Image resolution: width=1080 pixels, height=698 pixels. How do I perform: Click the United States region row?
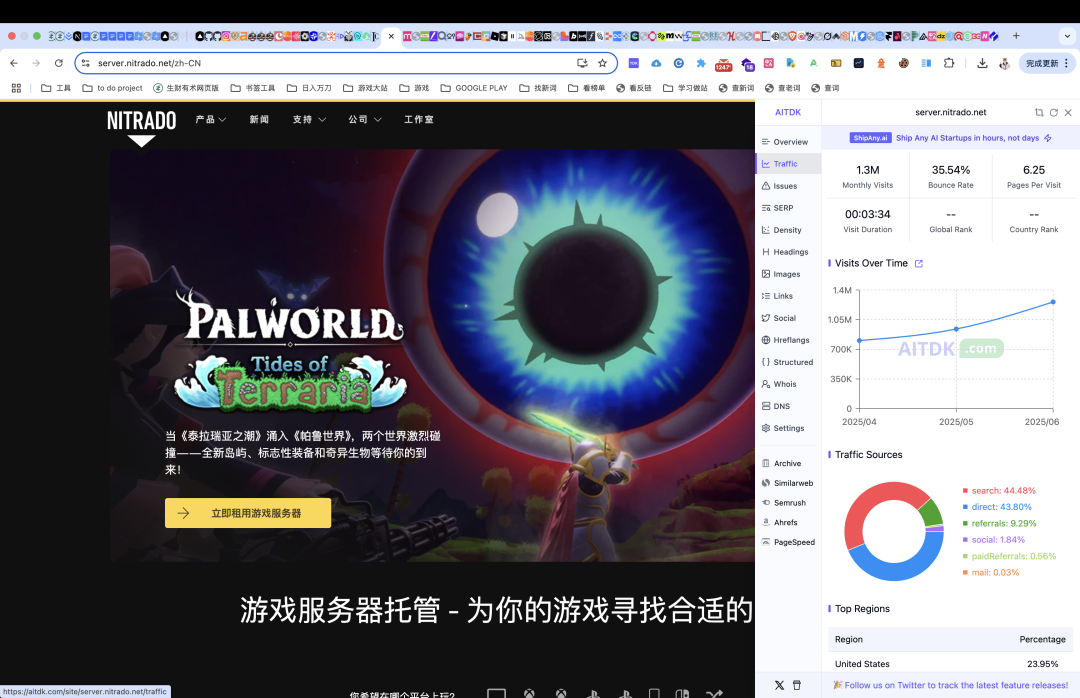click(x=951, y=664)
